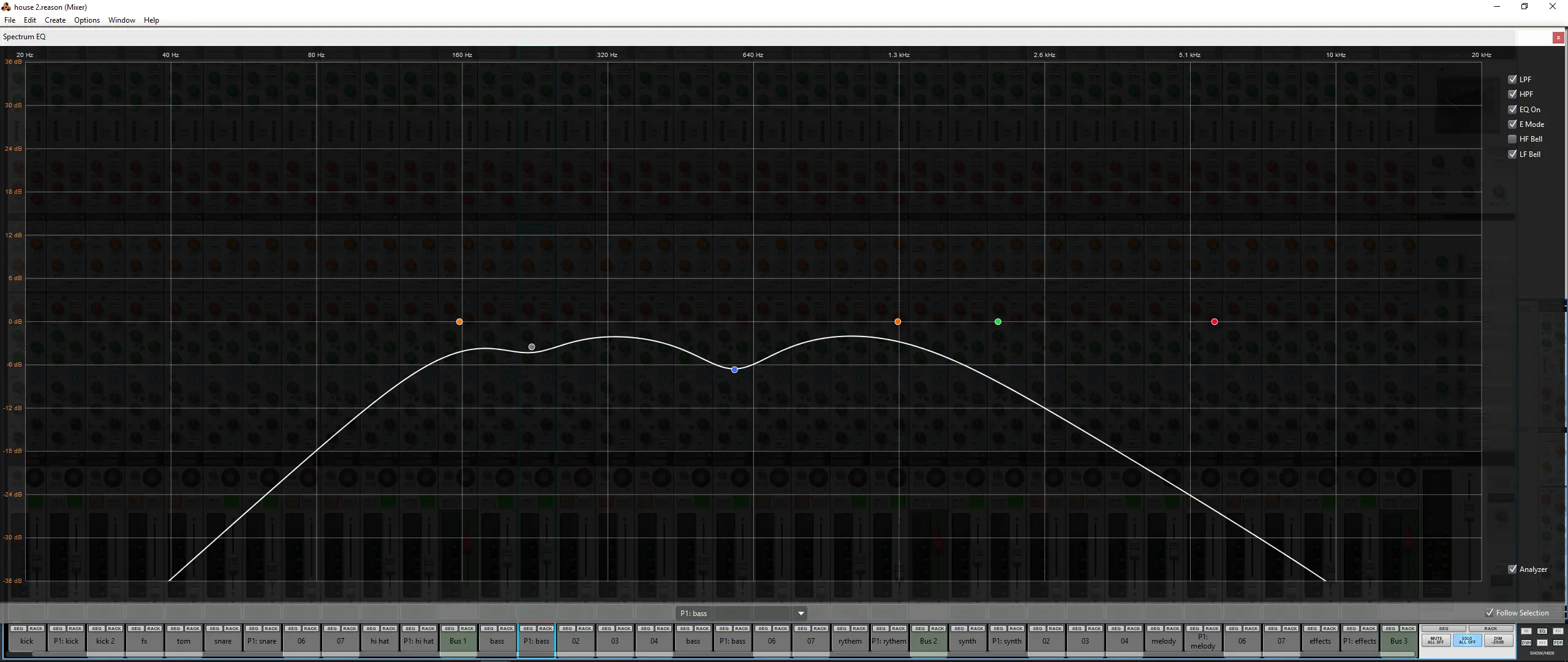This screenshot has height=662, width=1568.
Task: Select the green EQ band node
Action: click(998, 322)
